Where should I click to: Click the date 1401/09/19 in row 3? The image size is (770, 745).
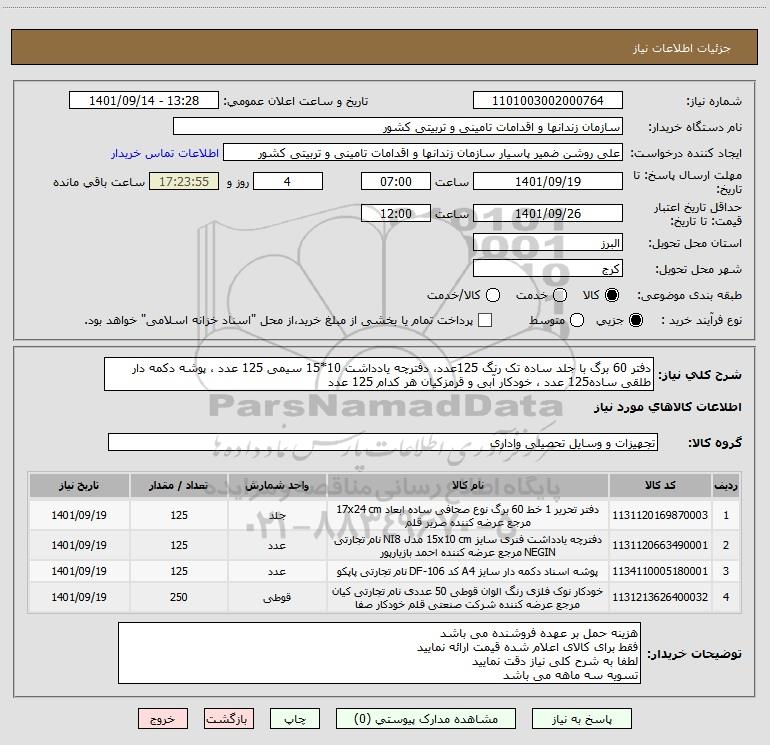coord(79,571)
